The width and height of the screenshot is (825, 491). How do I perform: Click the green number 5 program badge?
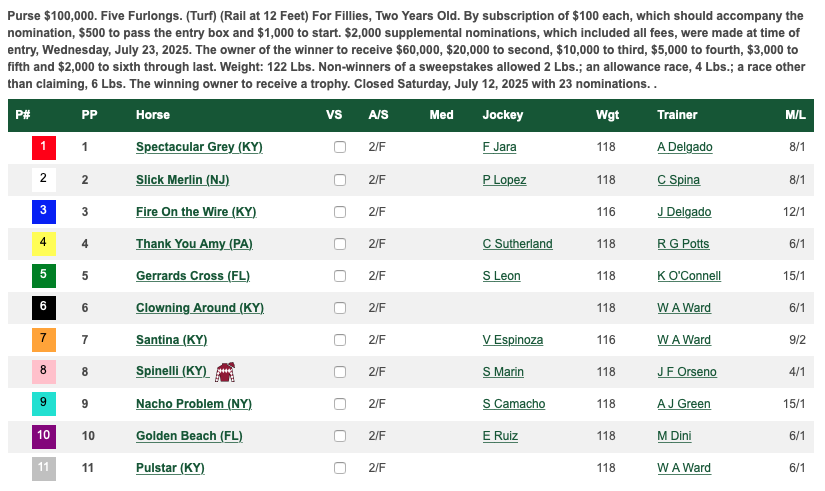click(44, 276)
